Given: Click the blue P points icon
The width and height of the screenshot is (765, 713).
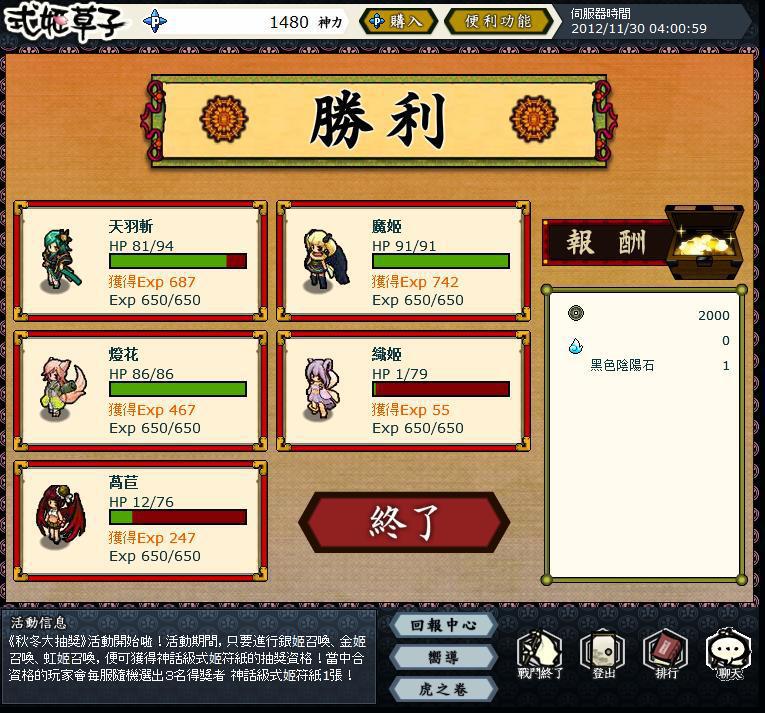Looking at the screenshot, I should click(x=155, y=21).
